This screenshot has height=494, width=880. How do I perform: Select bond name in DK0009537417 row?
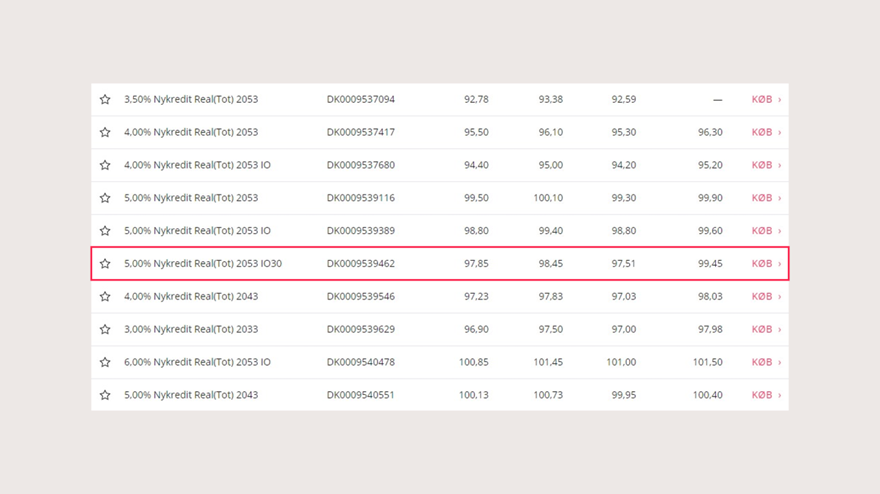(x=191, y=132)
